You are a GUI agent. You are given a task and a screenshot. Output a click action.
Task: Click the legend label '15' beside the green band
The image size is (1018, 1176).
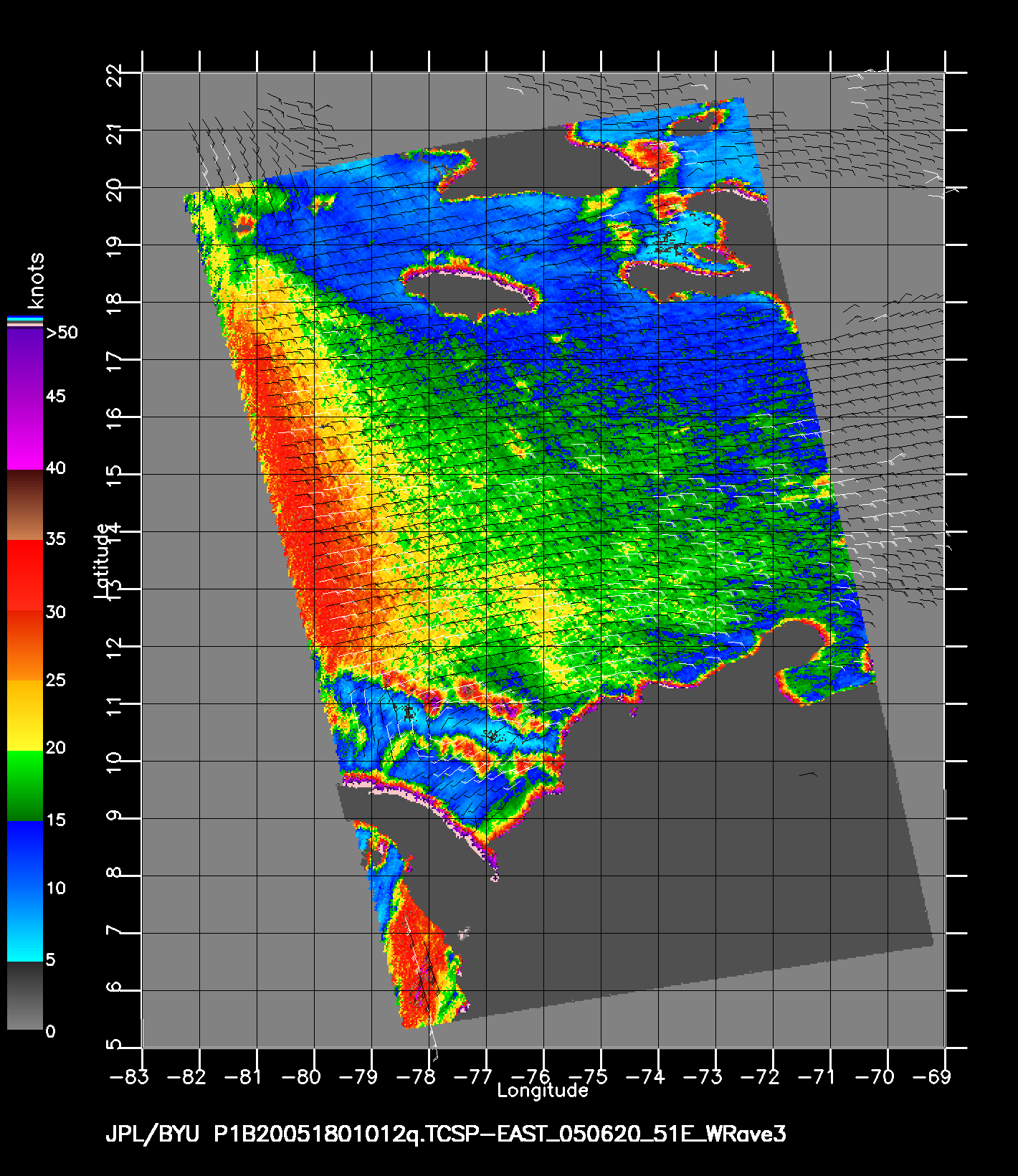pyautogui.click(x=56, y=820)
